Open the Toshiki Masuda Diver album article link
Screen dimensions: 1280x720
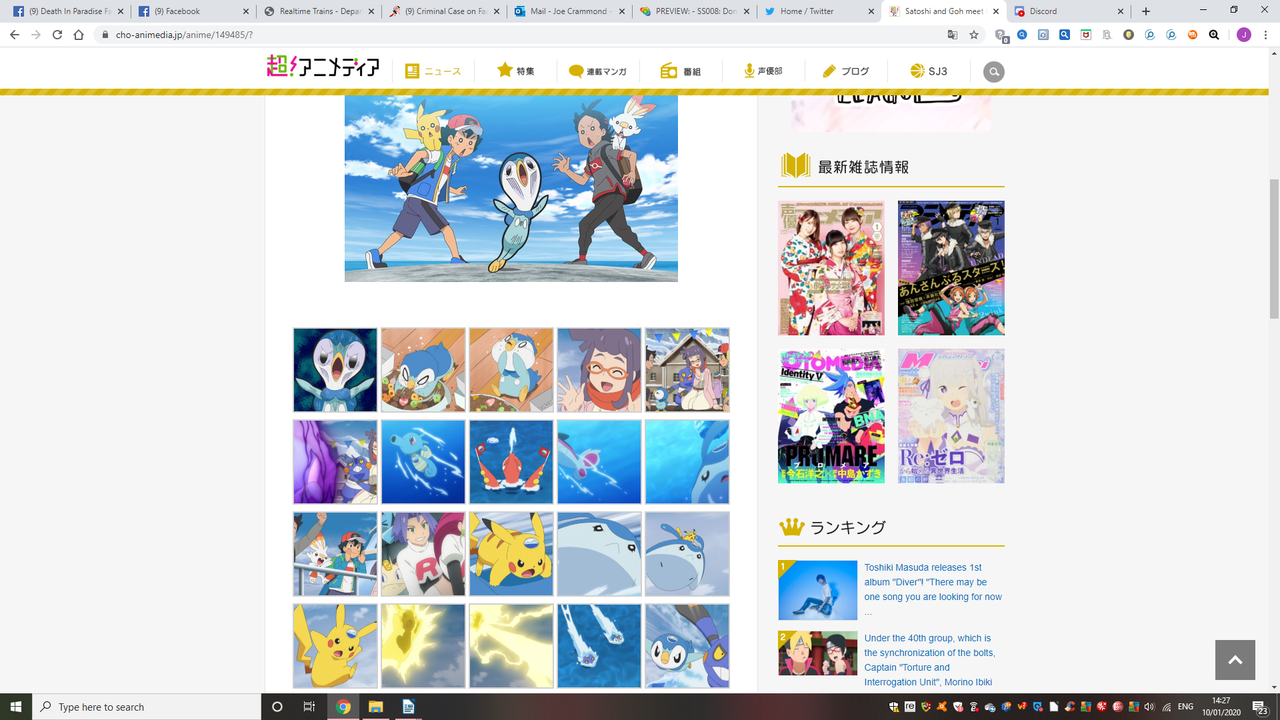coord(933,589)
